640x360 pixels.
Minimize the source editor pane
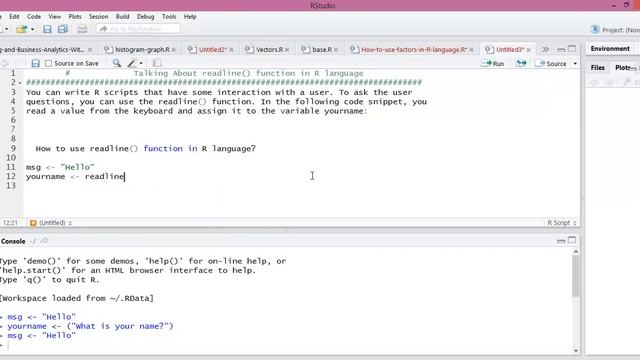click(561, 49)
